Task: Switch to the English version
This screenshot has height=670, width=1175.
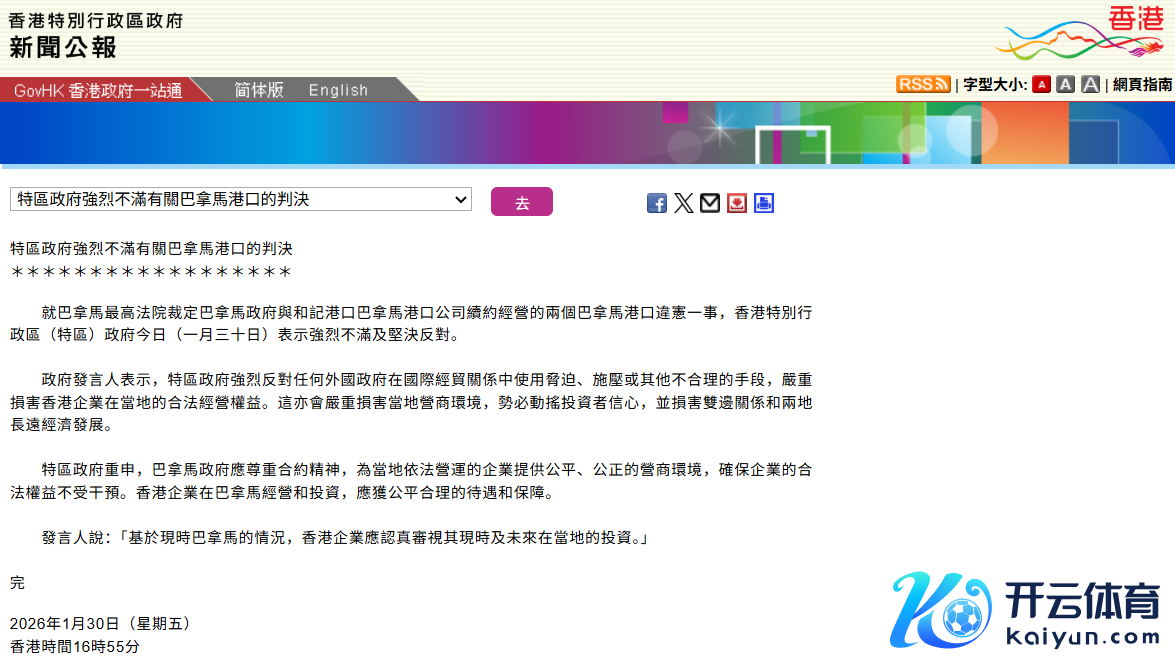Action: pyautogui.click(x=338, y=90)
